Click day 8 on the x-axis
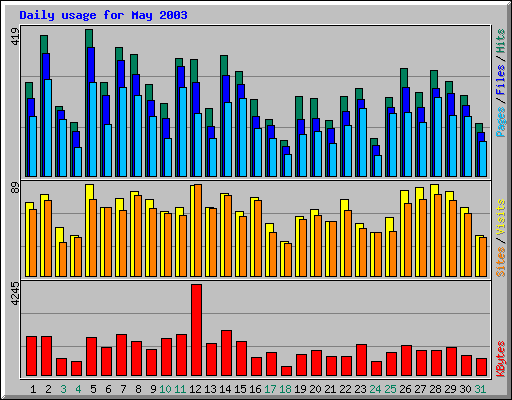This screenshot has width=512, height=400. (138, 389)
